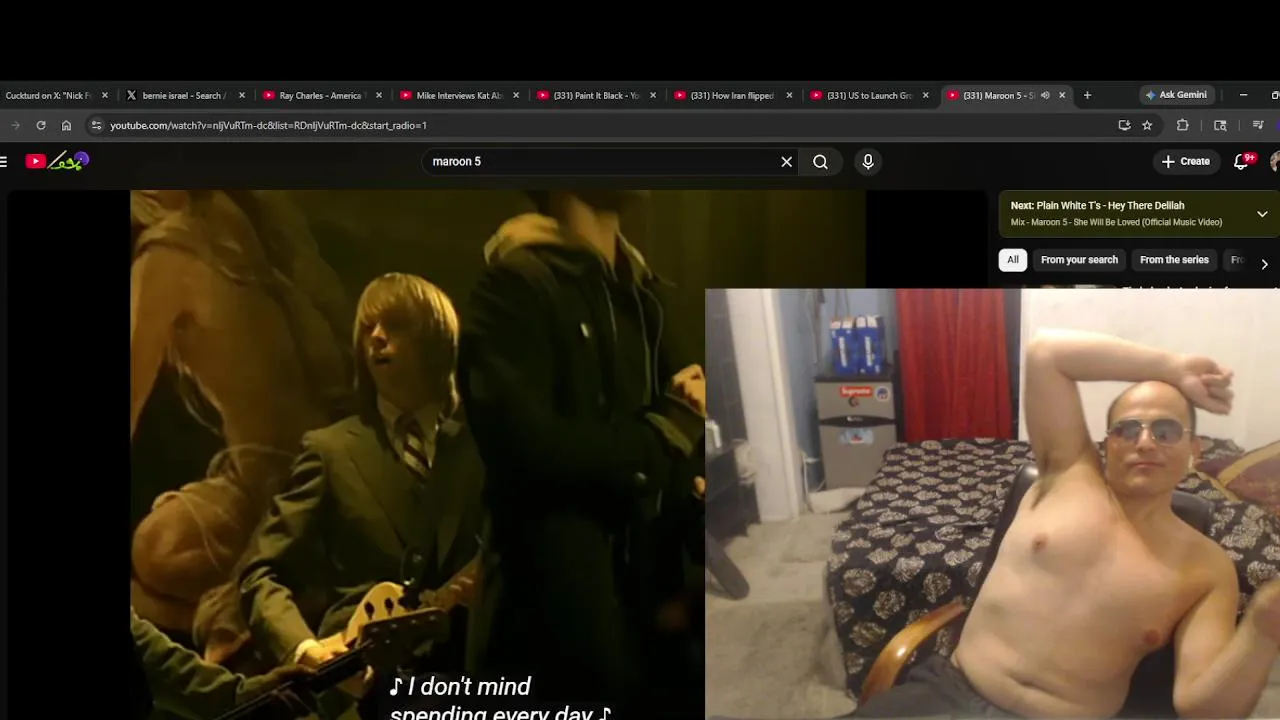Mute the Maroon 5 tab audio icon
The image size is (1280, 720).
click(x=1045, y=95)
